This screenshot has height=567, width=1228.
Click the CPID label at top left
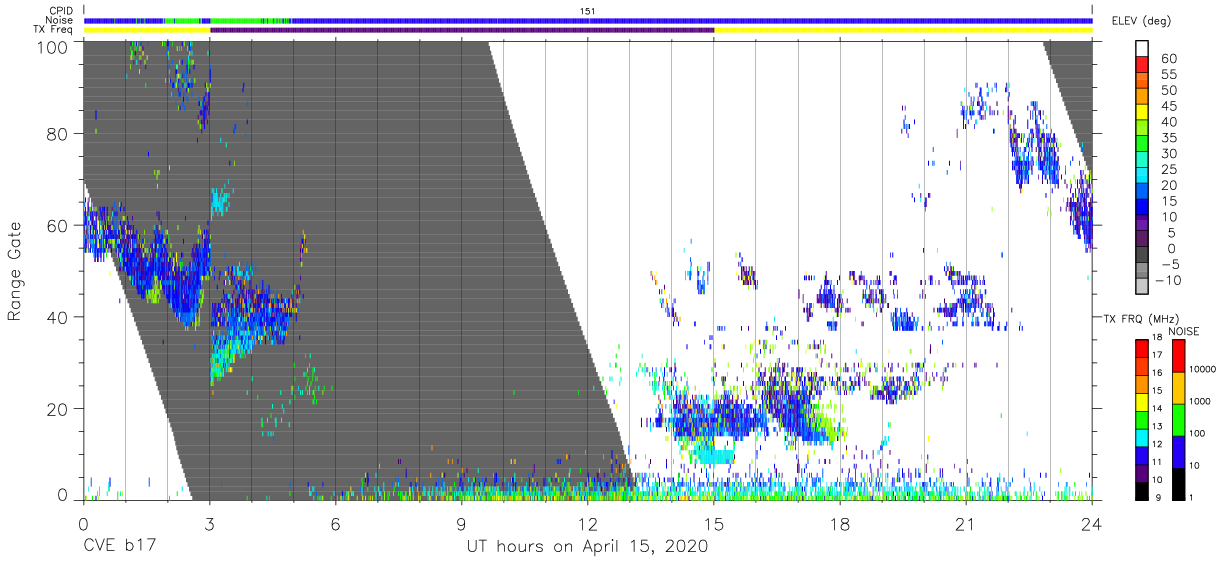(x=60, y=10)
